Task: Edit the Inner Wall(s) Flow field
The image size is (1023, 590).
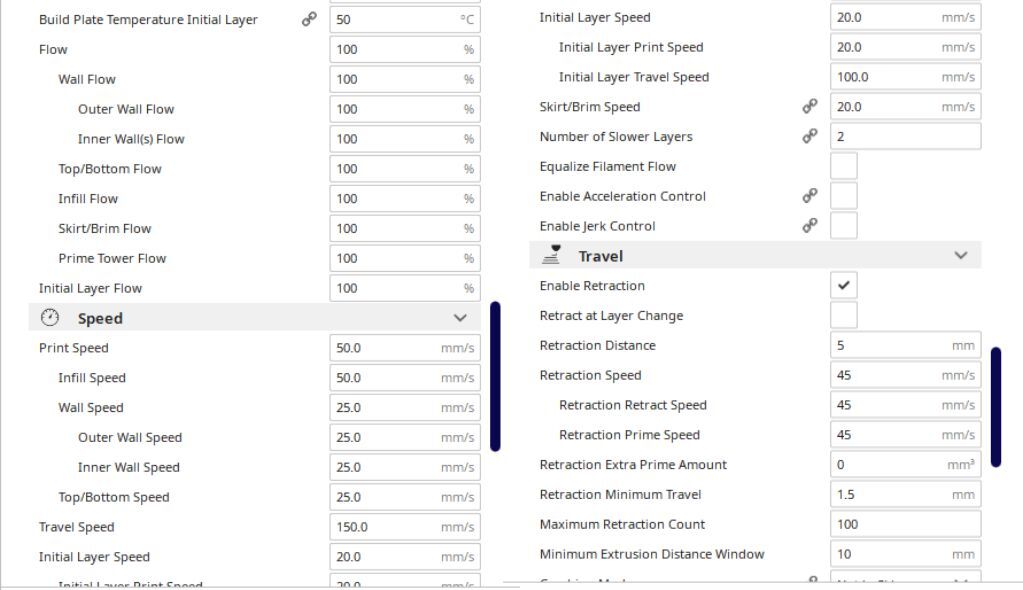Action: (405, 139)
